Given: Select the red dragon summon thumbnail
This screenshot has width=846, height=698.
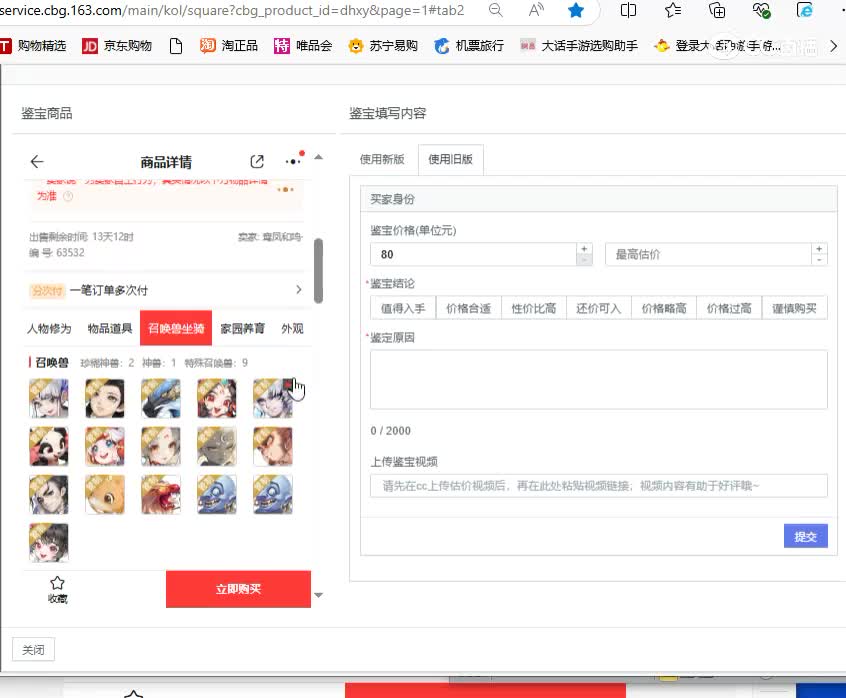Looking at the screenshot, I should pos(161,495).
